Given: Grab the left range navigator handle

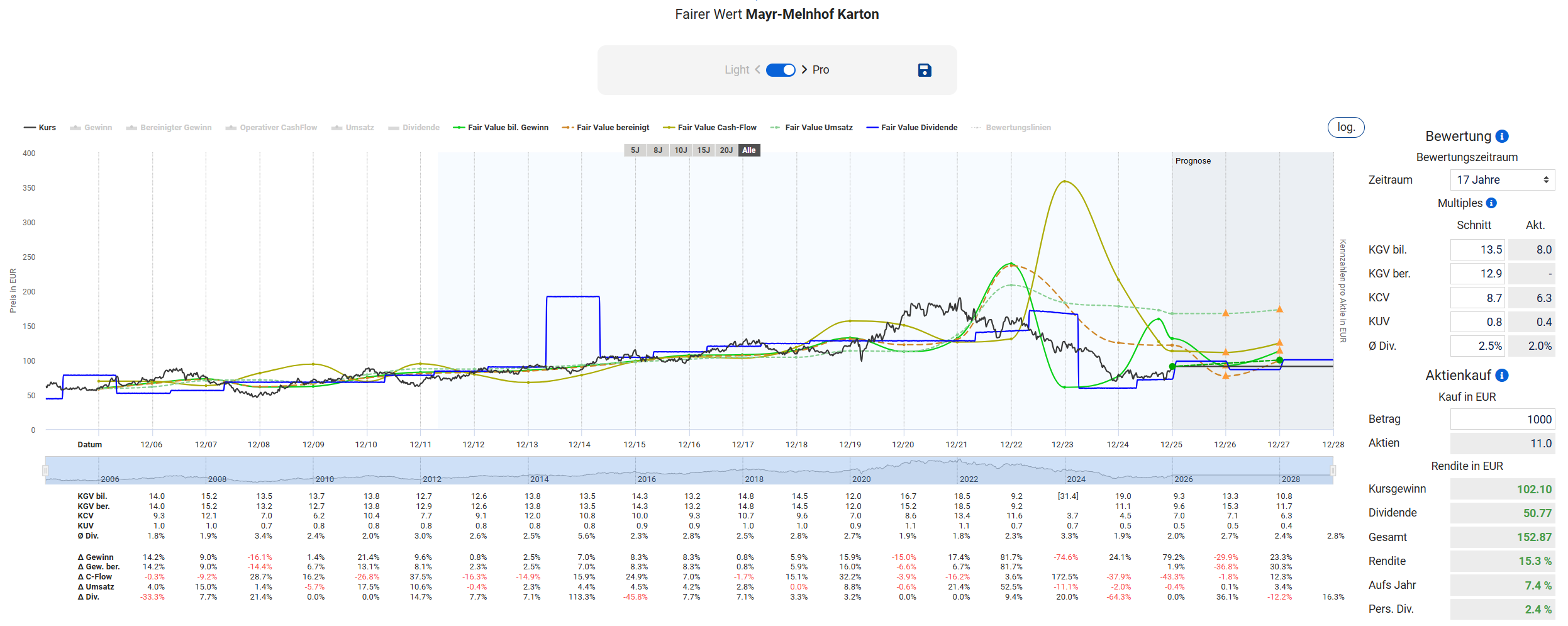Looking at the screenshot, I should click(x=45, y=470).
